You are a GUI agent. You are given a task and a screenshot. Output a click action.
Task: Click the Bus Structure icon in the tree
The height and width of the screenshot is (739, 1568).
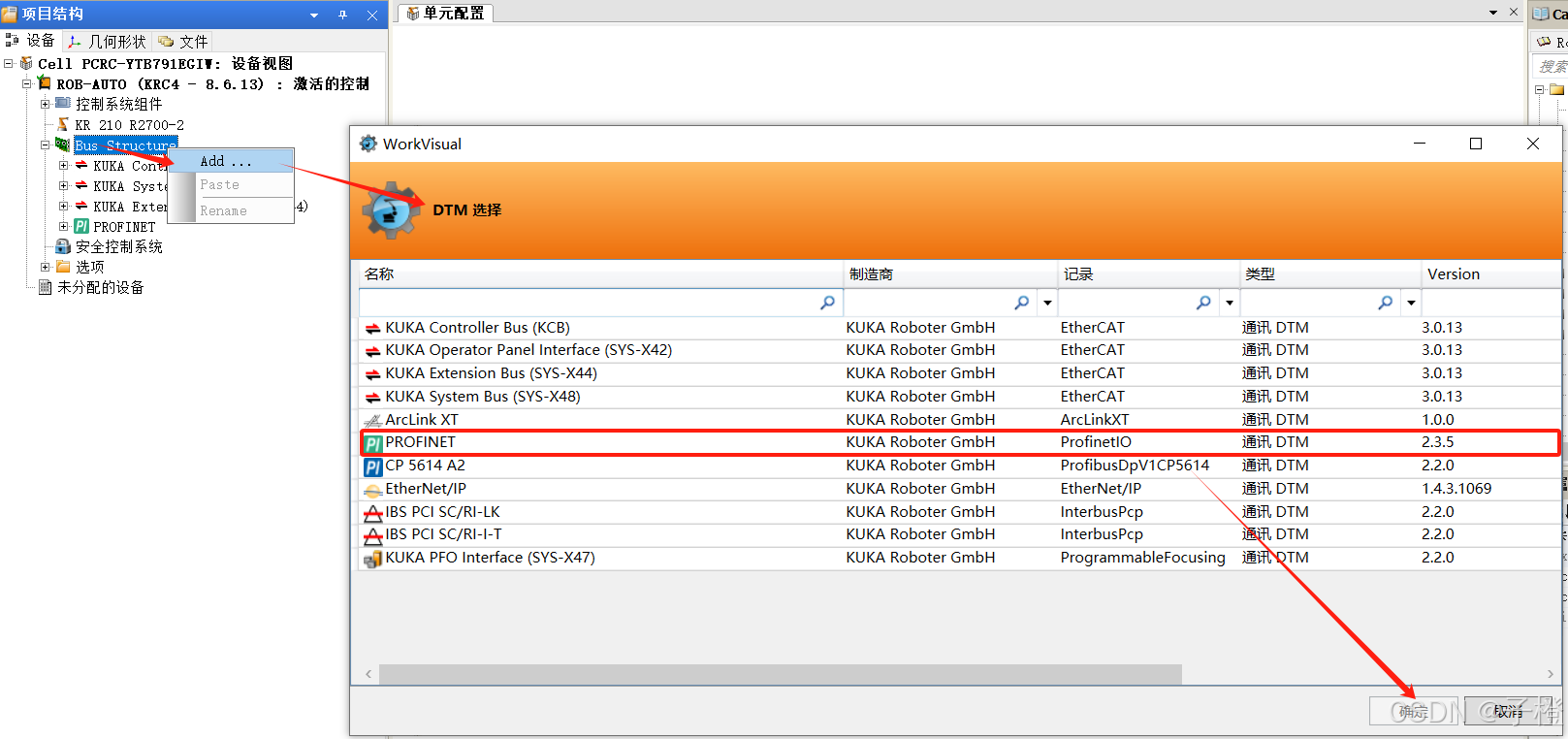pos(63,145)
